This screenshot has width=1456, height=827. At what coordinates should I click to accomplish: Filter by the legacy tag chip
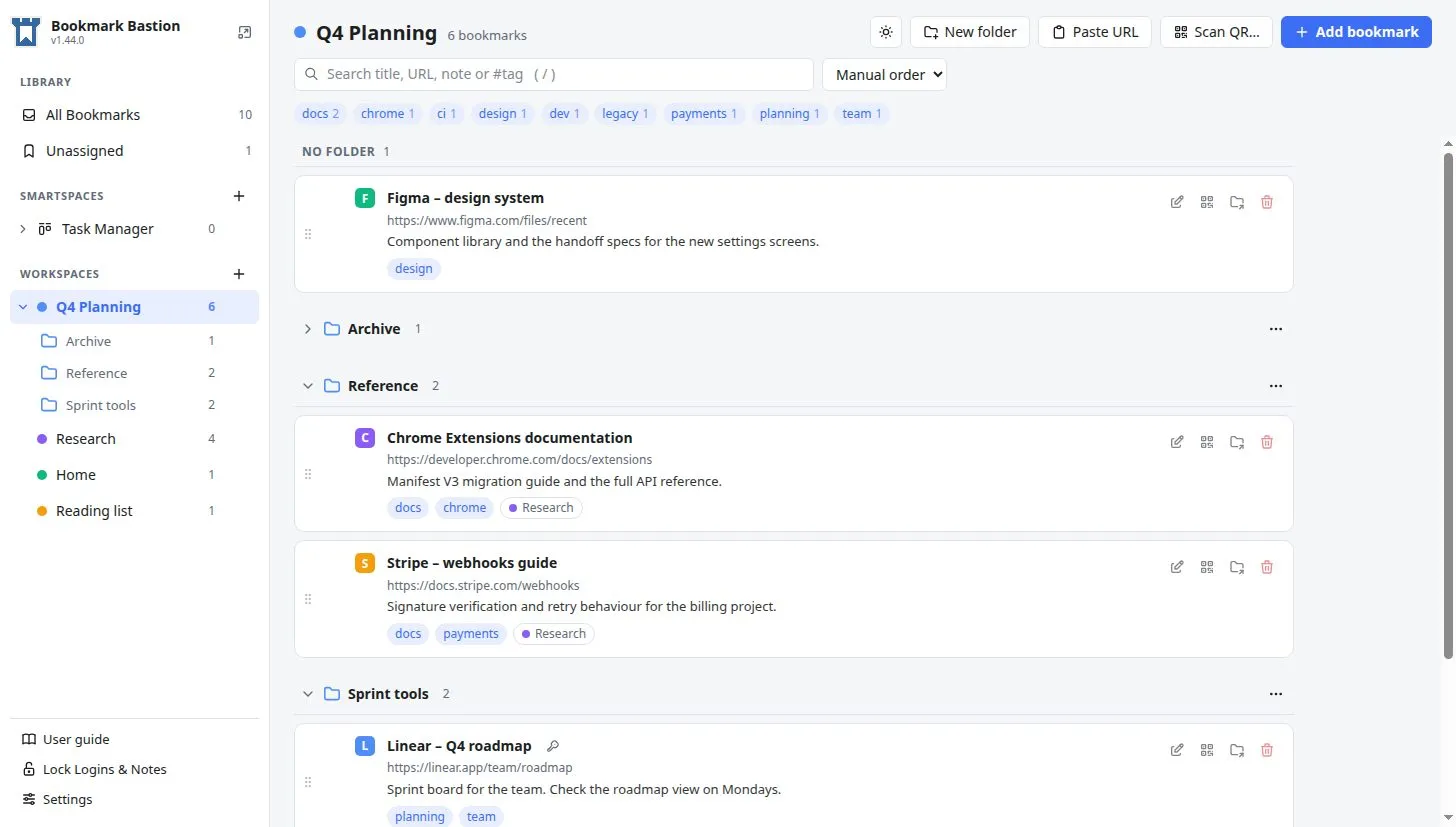pyautogui.click(x=625, y=114)
